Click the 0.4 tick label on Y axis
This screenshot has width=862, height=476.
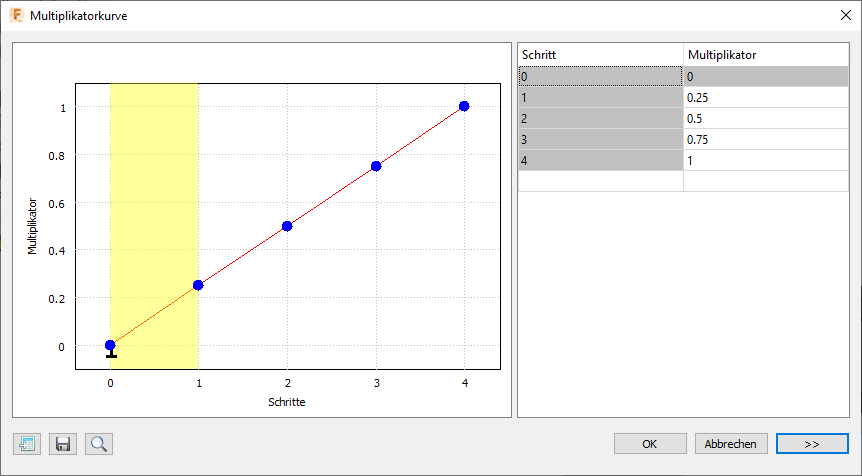click(56, 251)
